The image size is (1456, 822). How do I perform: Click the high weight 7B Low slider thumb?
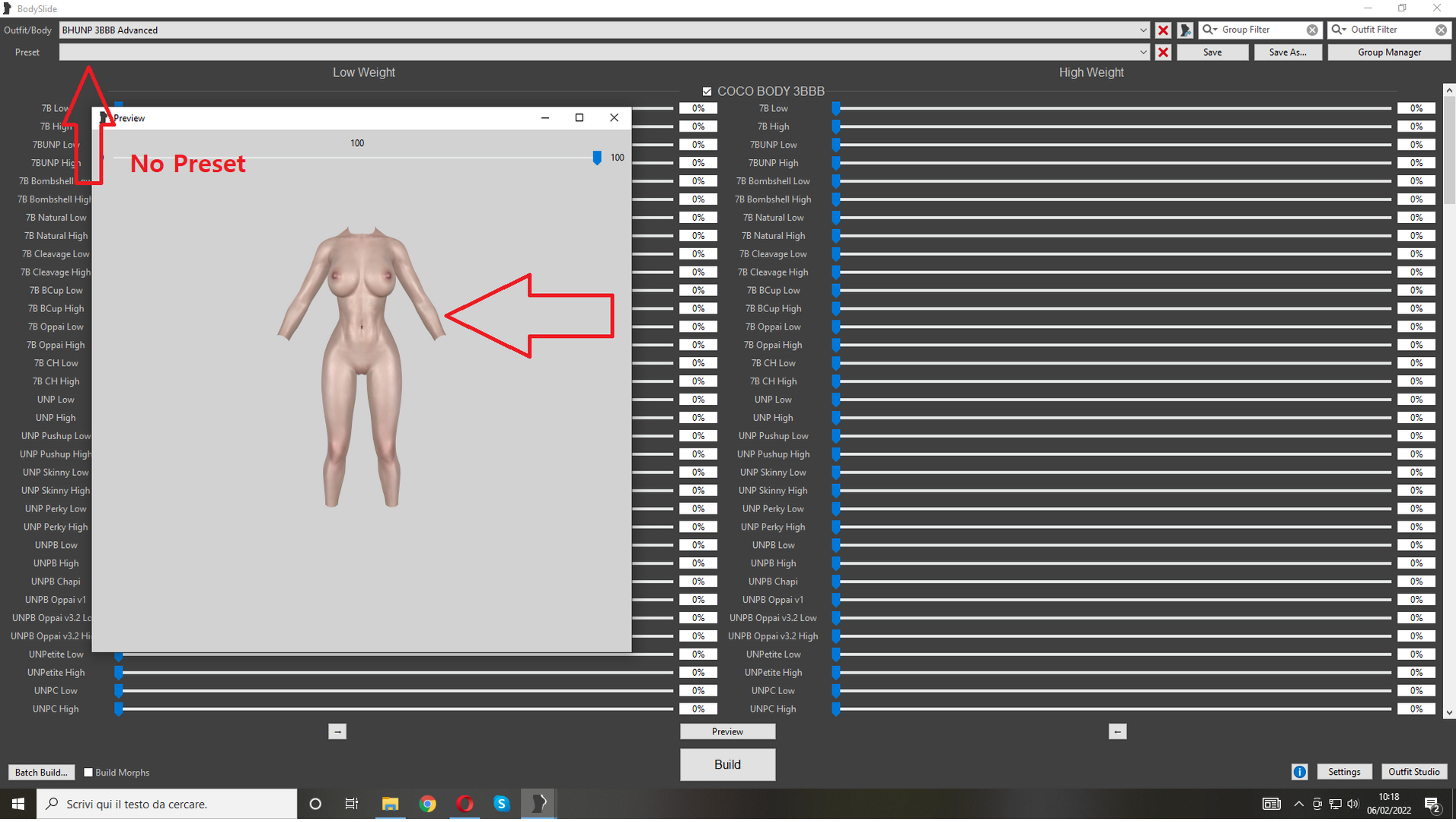(836, 108)
